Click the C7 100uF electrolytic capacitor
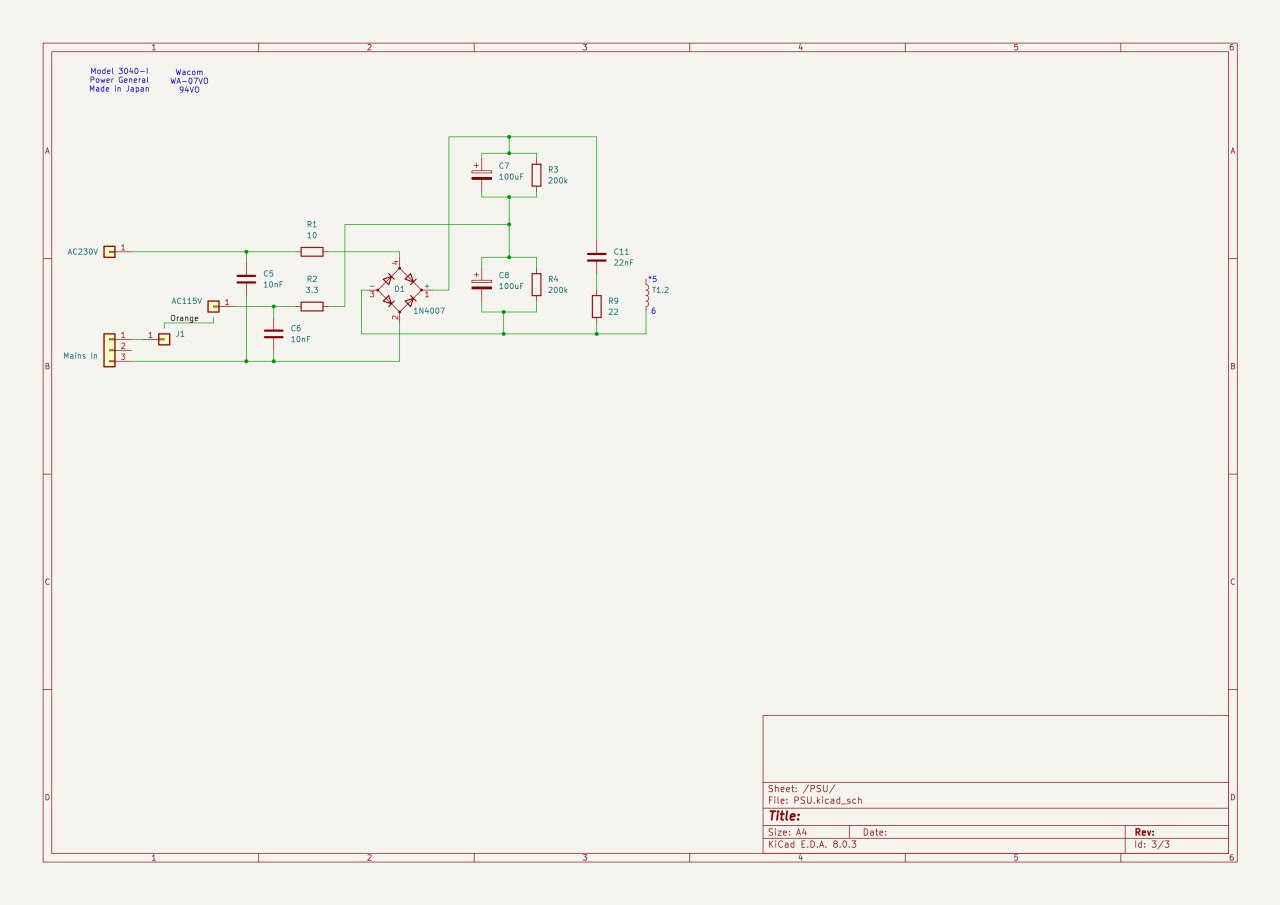 pyautogui.click(x=482, y=174)
